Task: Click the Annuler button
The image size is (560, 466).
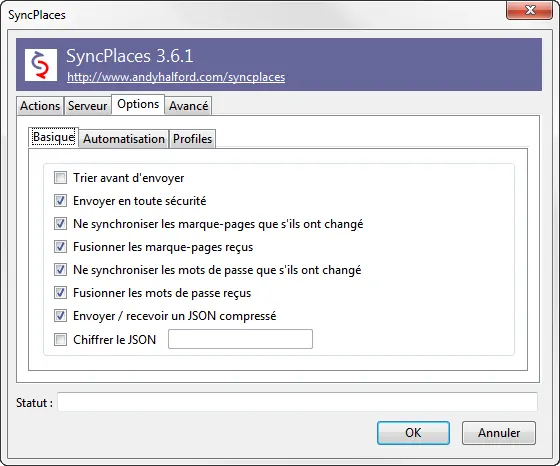Action: (x=499, y=433)
